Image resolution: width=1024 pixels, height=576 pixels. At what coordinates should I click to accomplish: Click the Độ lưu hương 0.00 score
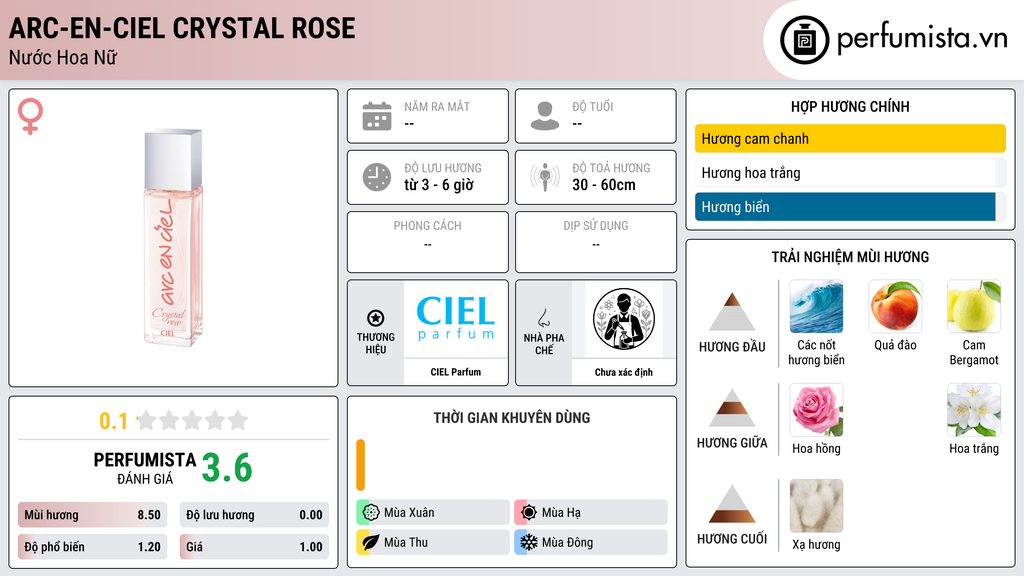point(254,515)
